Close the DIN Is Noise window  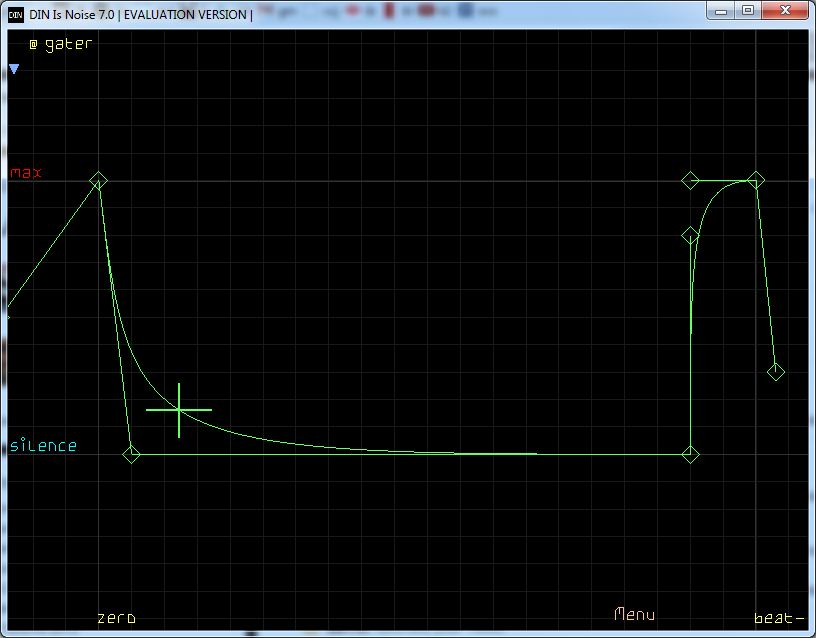pyautogui.click(x=785, y=10)
